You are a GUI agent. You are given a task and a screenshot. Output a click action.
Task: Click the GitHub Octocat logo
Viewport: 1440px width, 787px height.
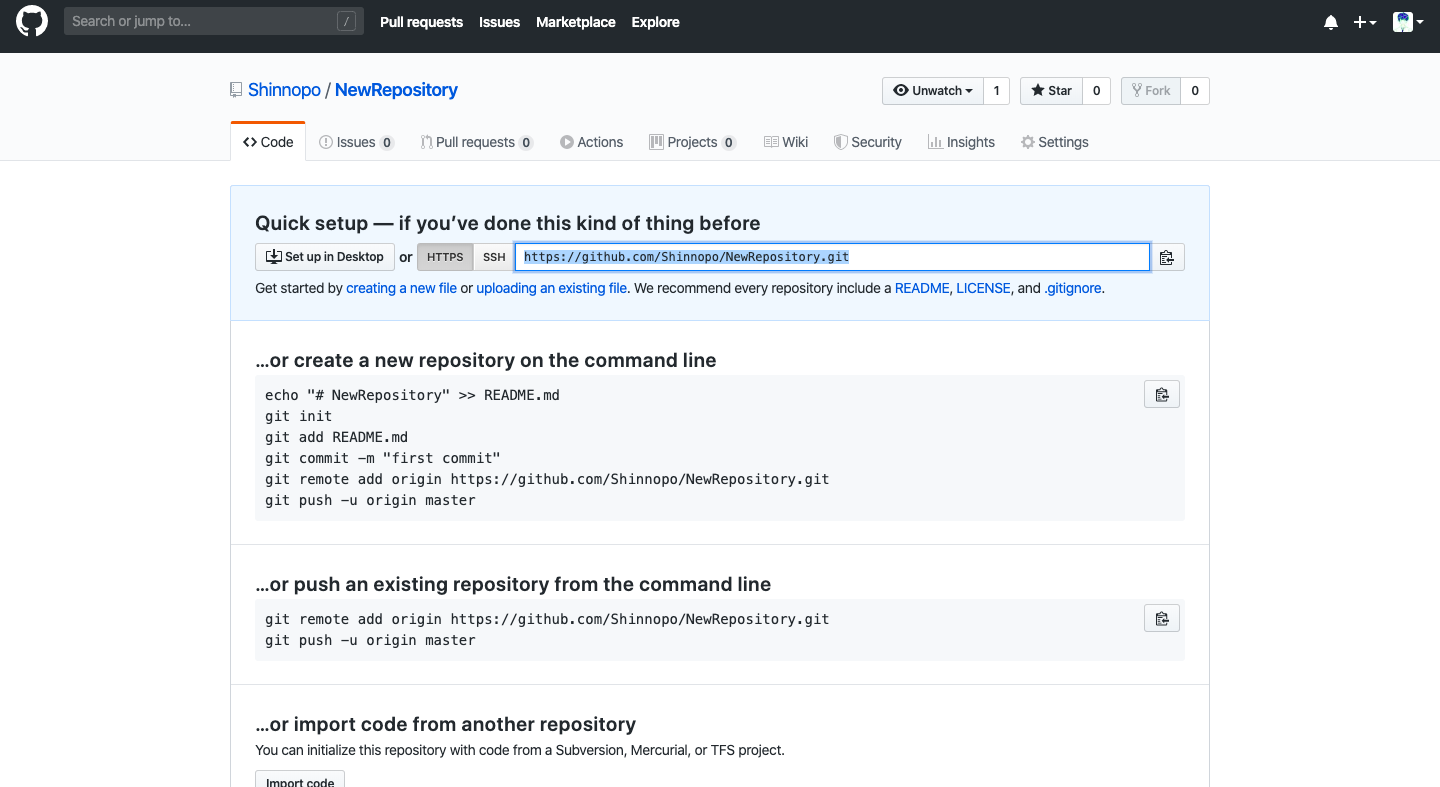(x=32, y=21)
